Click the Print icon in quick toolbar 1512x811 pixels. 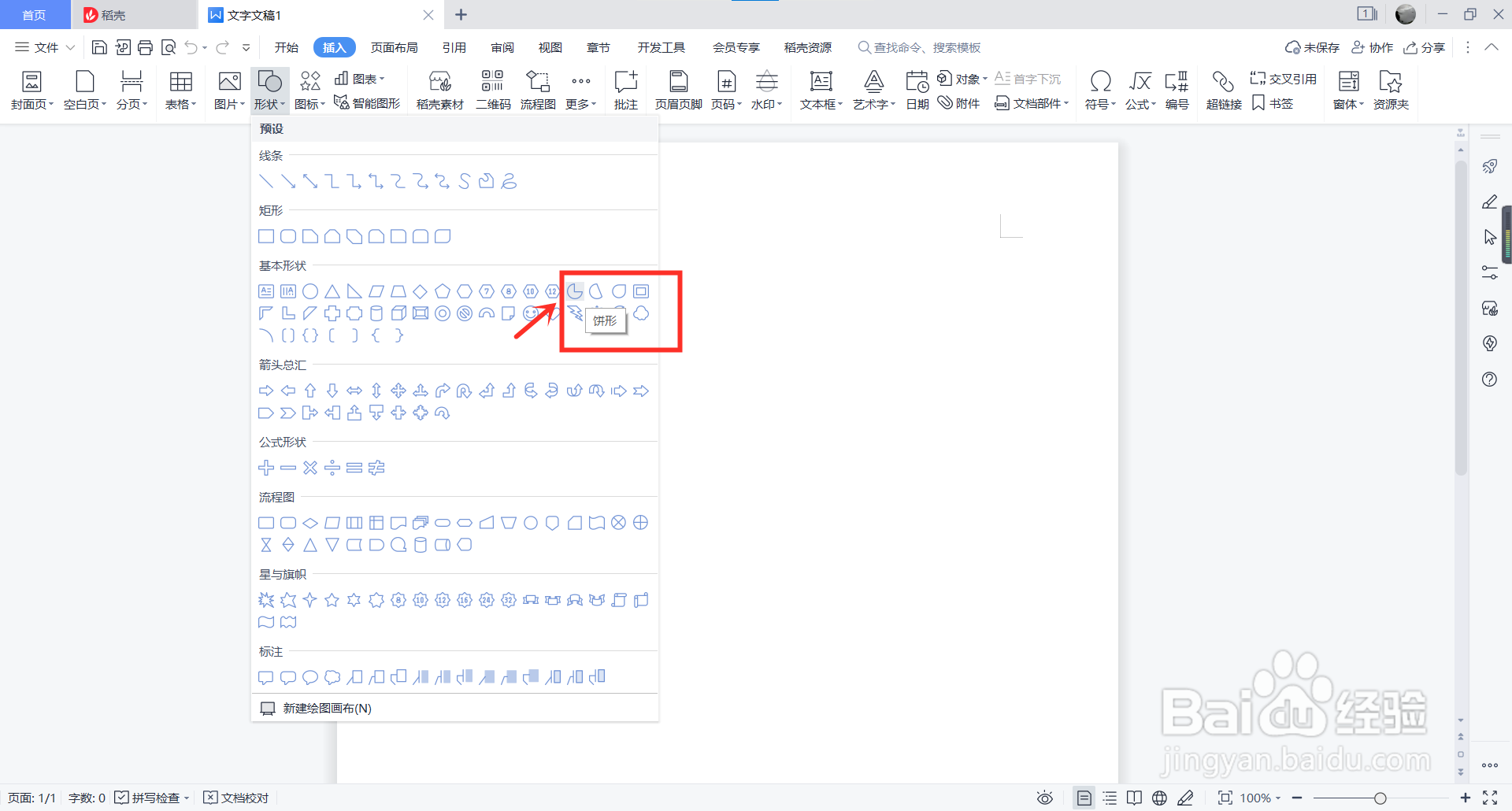click(145, 48)
